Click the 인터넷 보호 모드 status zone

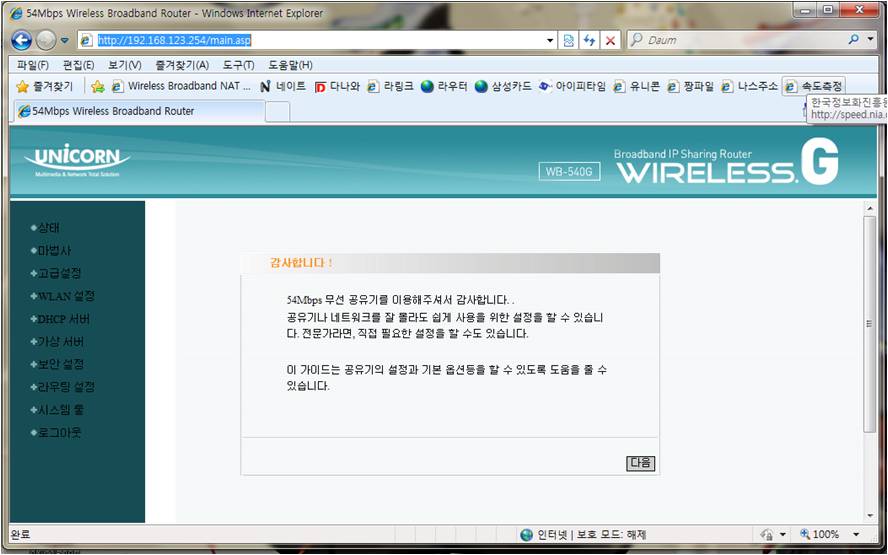pyautogui.click(x=583, y=534)
